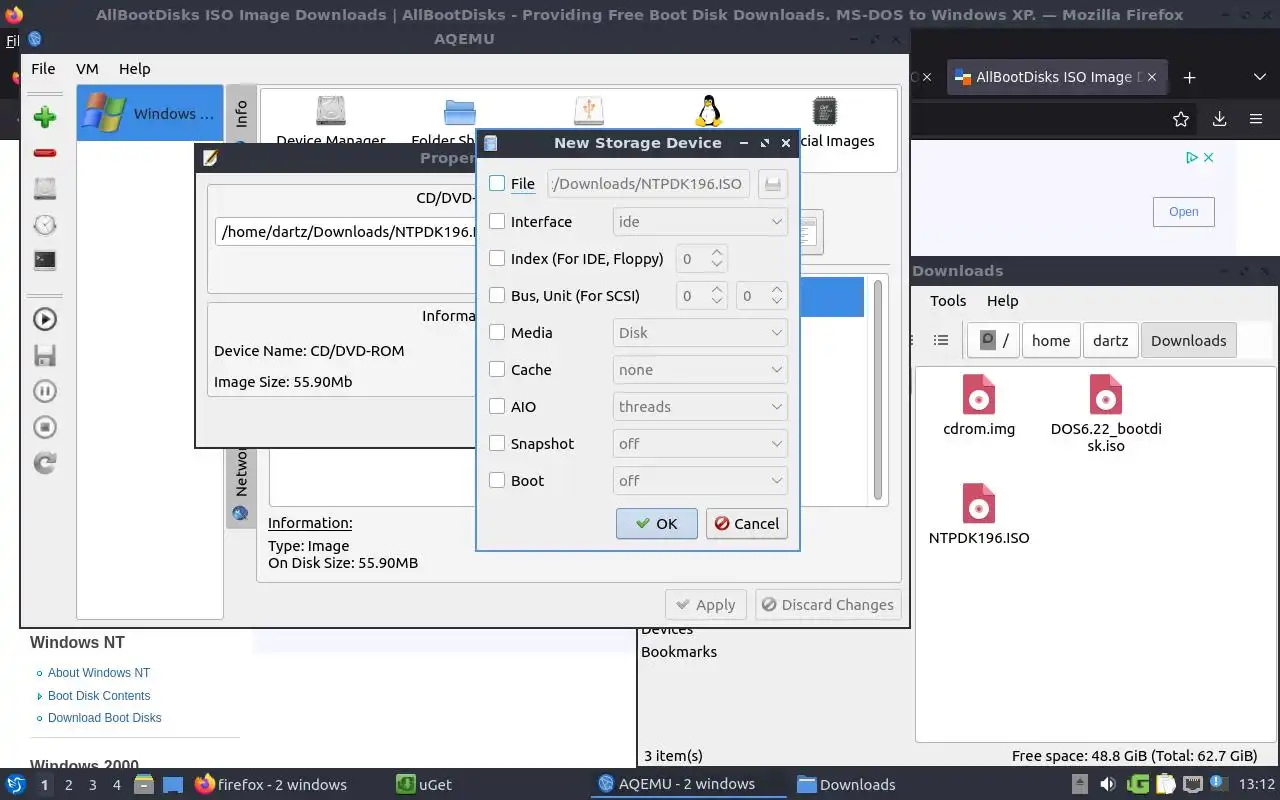1280x800 pixels.
Task: Open the Help menu in Downloads window
Action: coord(1002,301)
